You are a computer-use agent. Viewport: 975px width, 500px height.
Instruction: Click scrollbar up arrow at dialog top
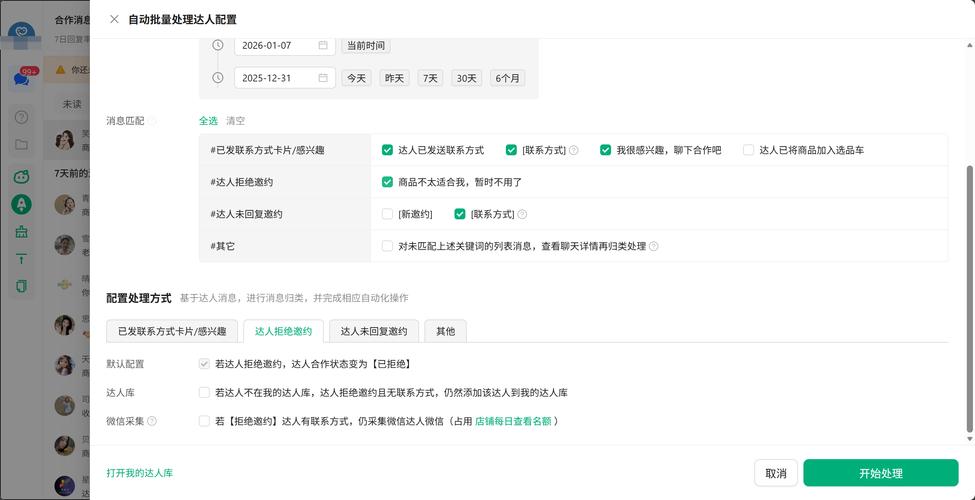[970, 45]
